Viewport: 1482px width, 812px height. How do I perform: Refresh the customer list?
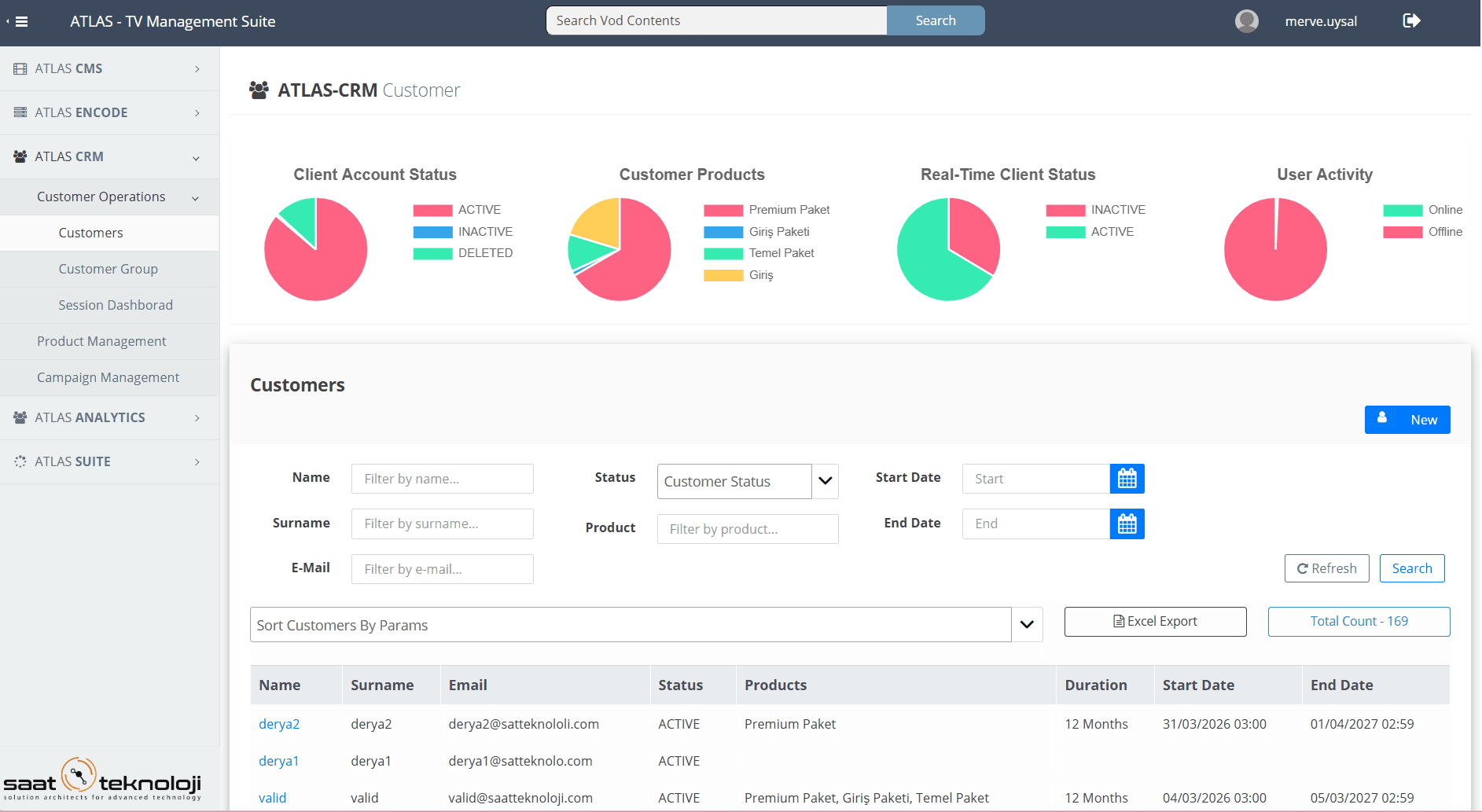click(x=1326, y=568)
